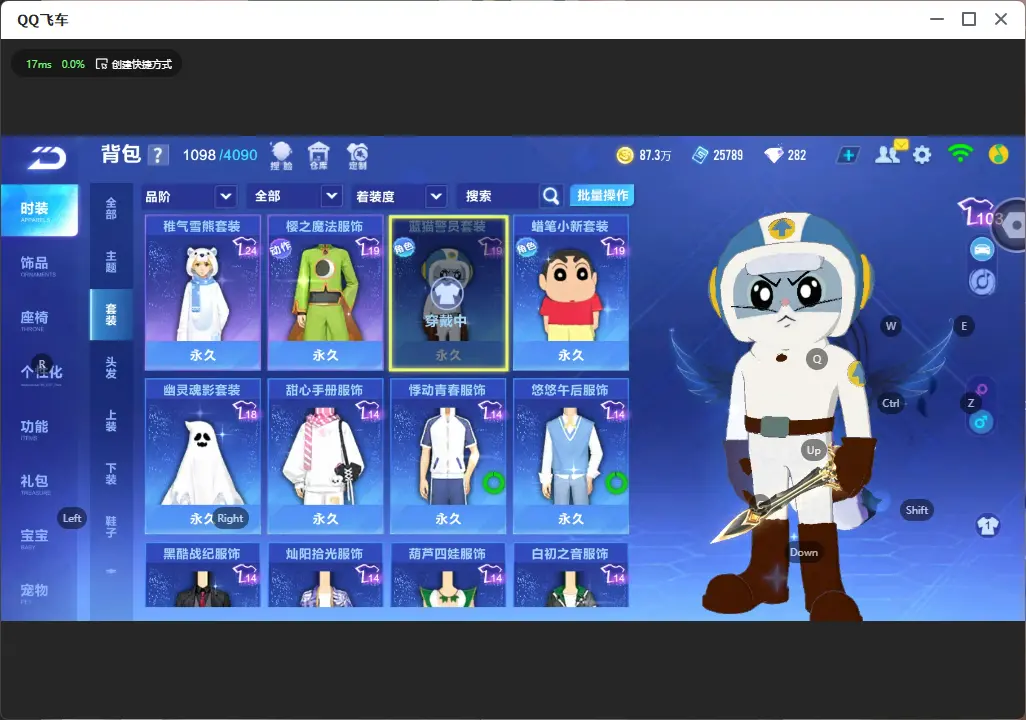The width and height of the screenshot is (1026, 720).
Task: Open the friends icon with mail badge
Action: (891, 152)
